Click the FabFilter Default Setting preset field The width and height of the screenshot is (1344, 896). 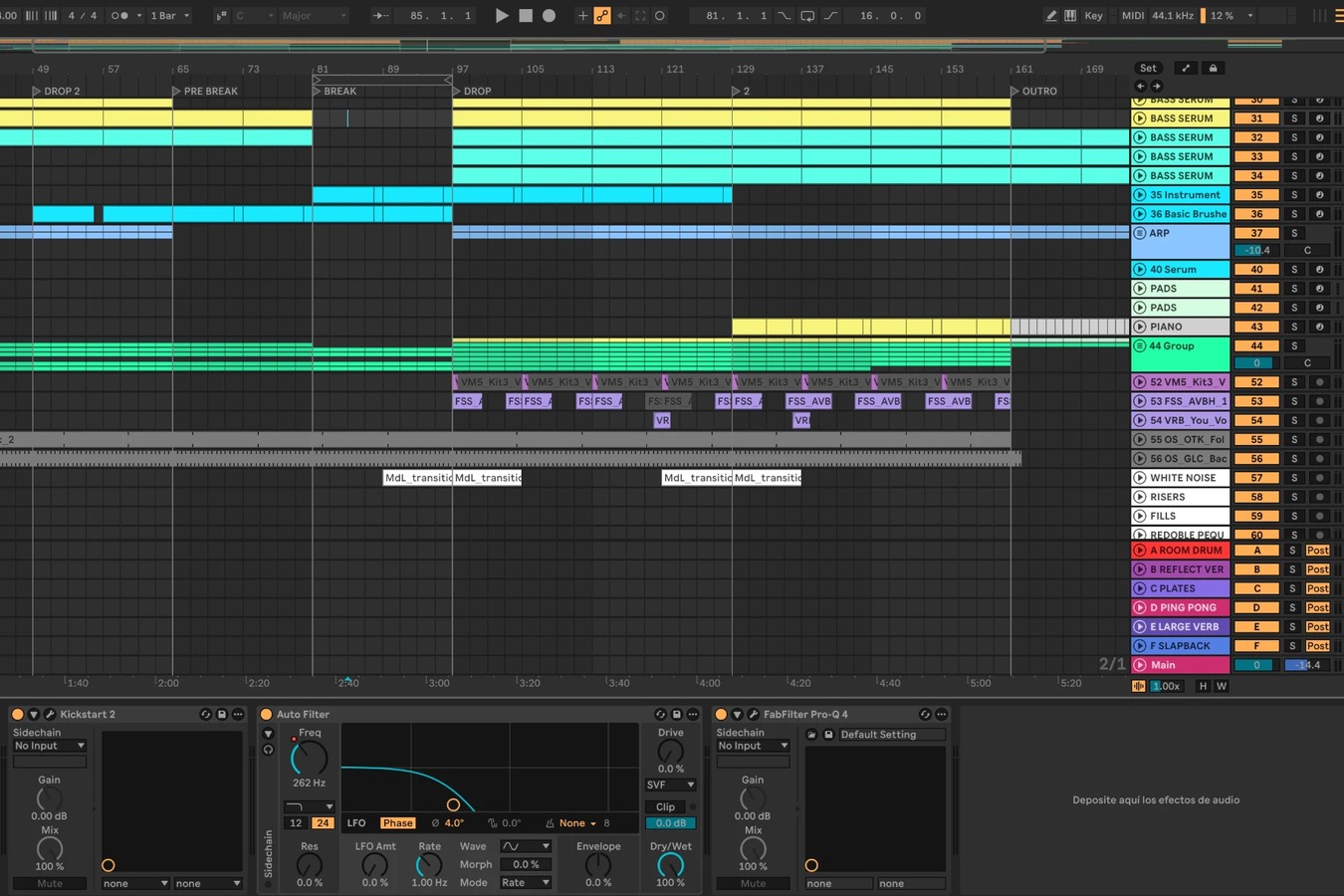(891, 735)
